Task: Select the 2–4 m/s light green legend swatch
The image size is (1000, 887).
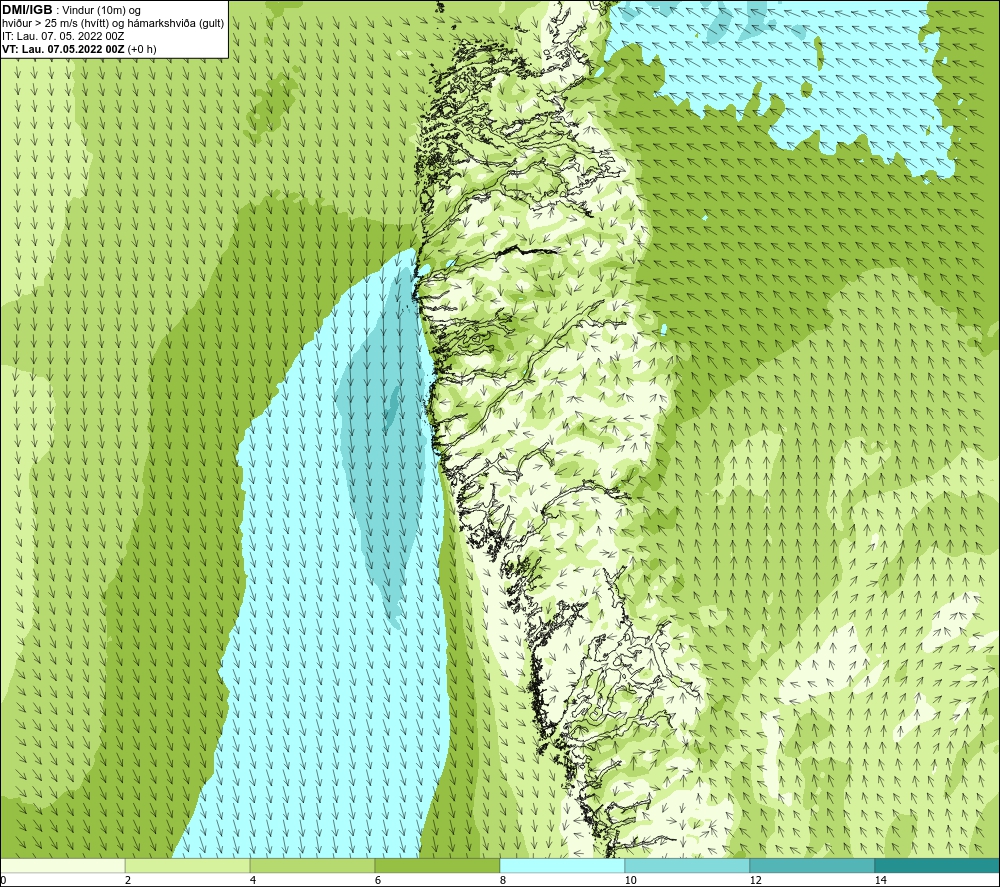Action: (188, 865)
